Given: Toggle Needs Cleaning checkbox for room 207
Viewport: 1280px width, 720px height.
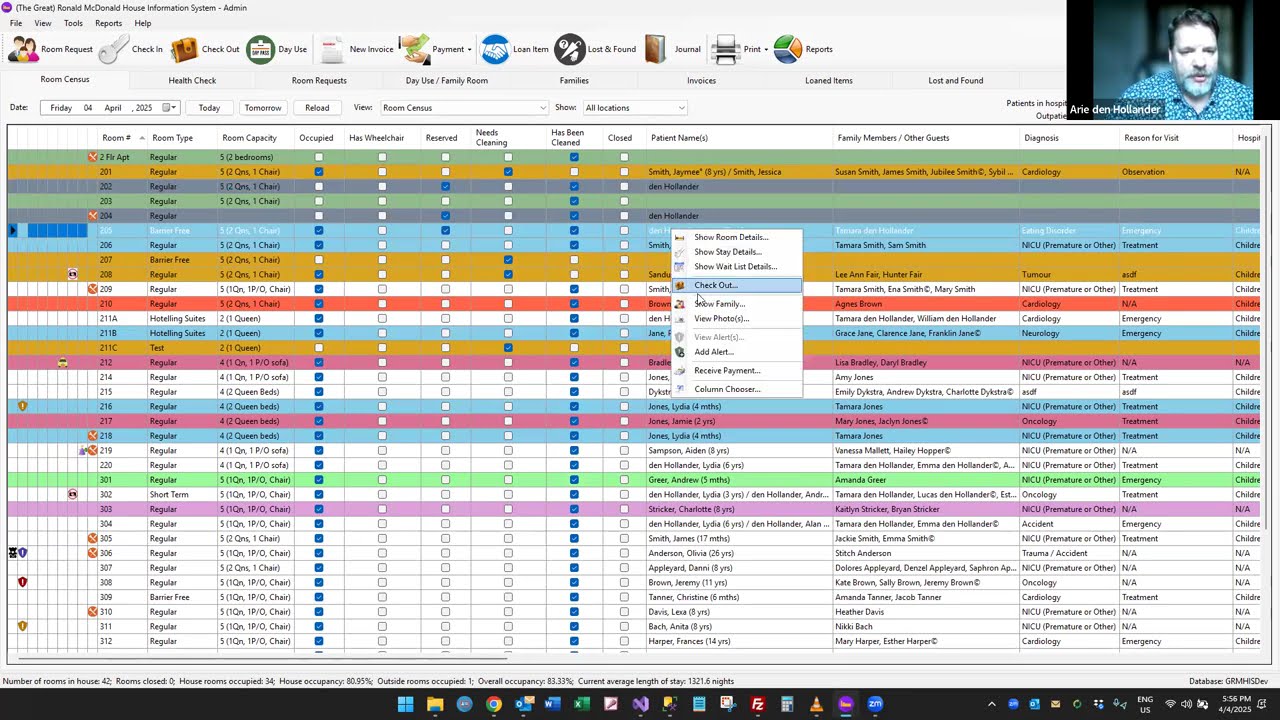Looking at the screenshot, I should click(508, 260).
